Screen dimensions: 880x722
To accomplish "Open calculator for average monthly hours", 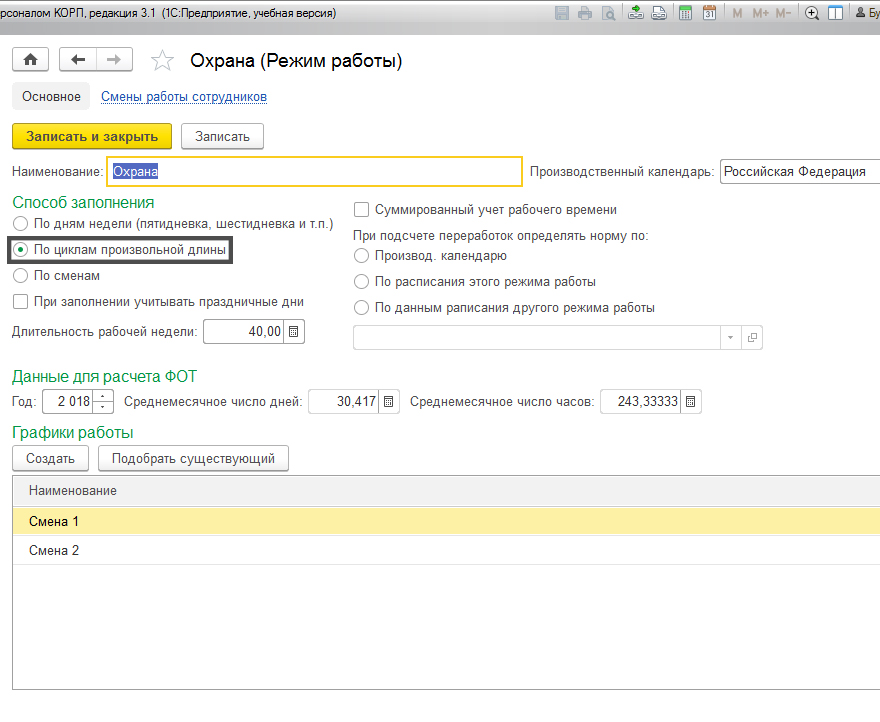I will point(690,401).
